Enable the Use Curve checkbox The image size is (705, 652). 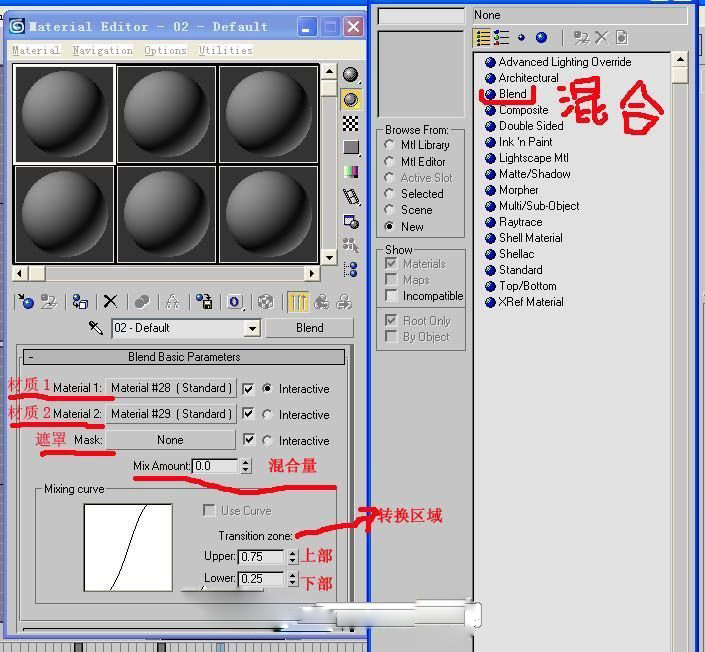210,511
